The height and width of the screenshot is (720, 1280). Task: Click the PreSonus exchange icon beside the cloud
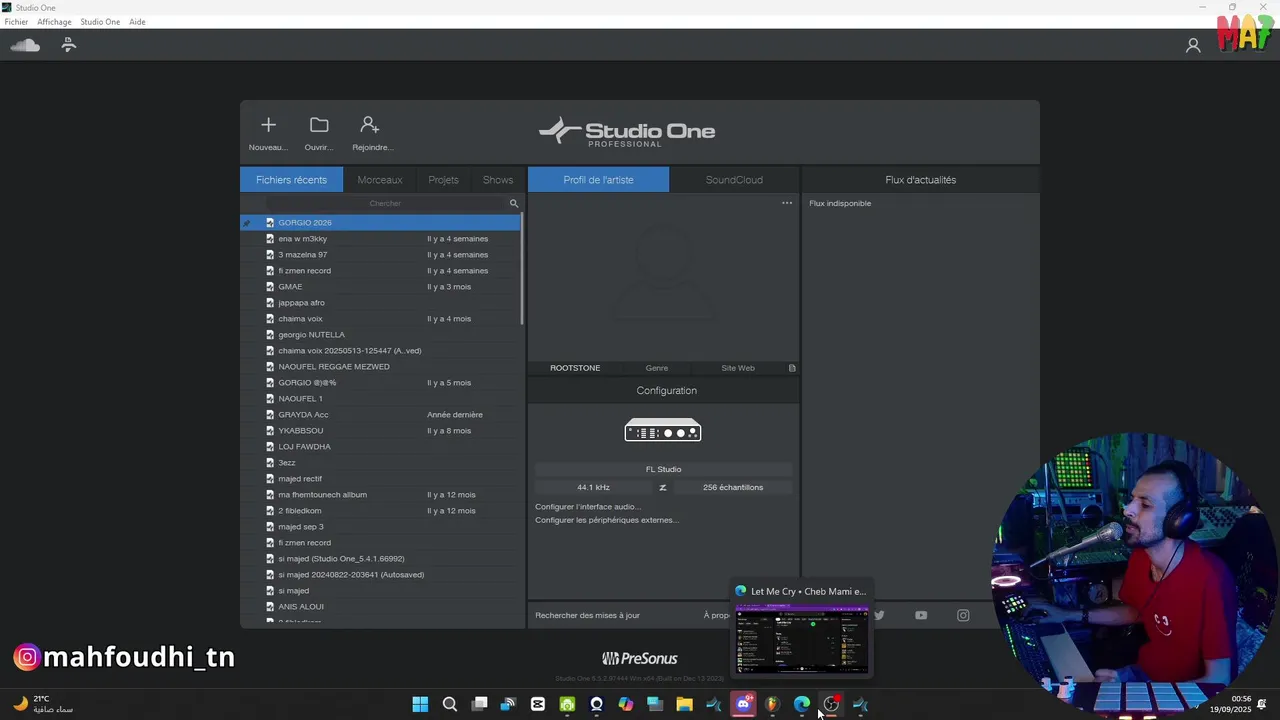(68, 45)
